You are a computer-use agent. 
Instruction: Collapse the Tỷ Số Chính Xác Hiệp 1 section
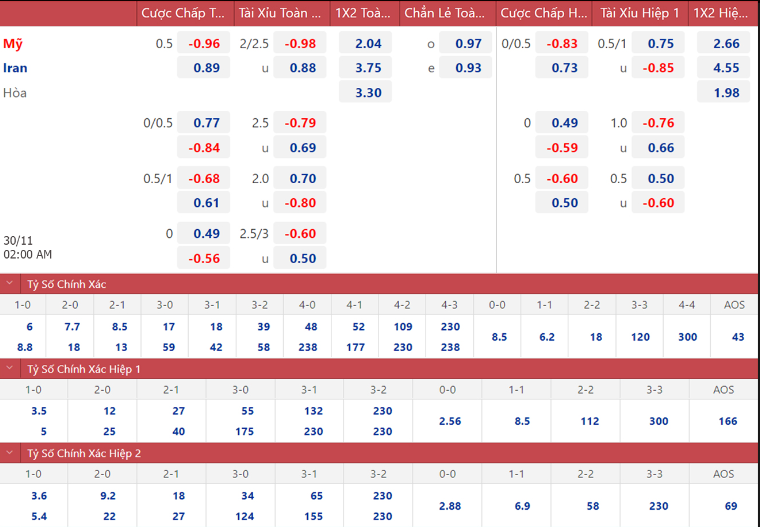click(10, 368)
